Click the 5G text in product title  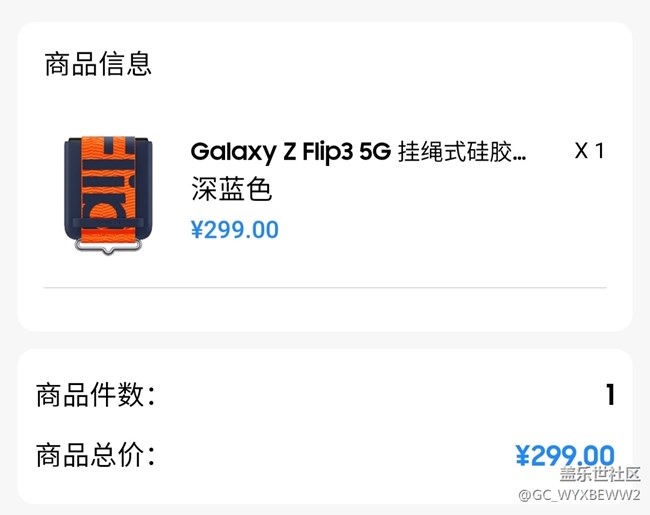pos(374,152)
